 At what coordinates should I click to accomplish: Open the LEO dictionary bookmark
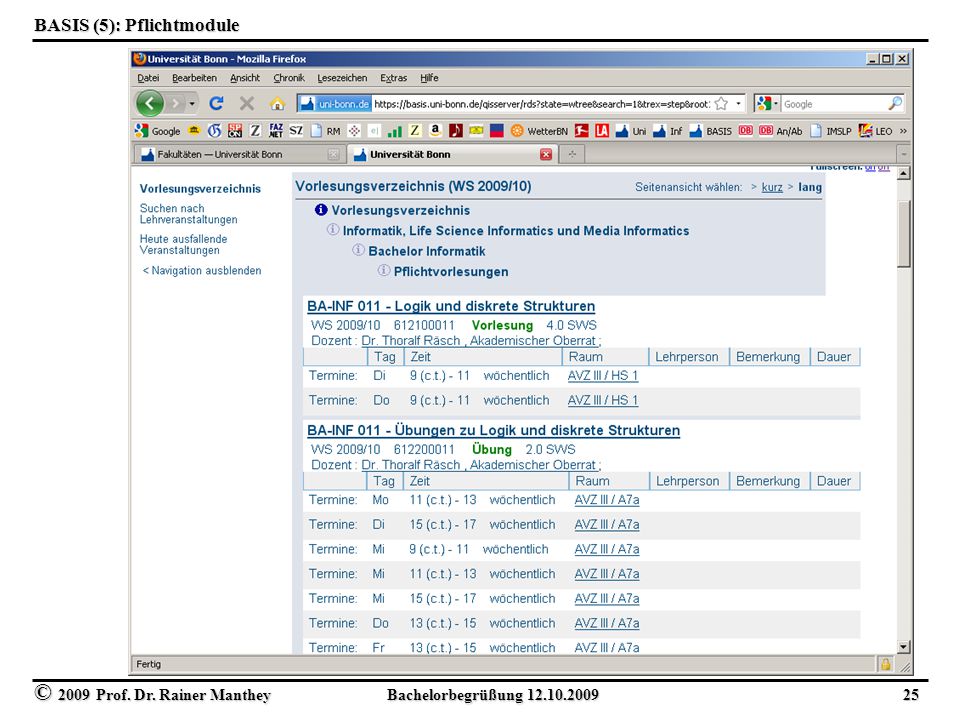point(876,131)
